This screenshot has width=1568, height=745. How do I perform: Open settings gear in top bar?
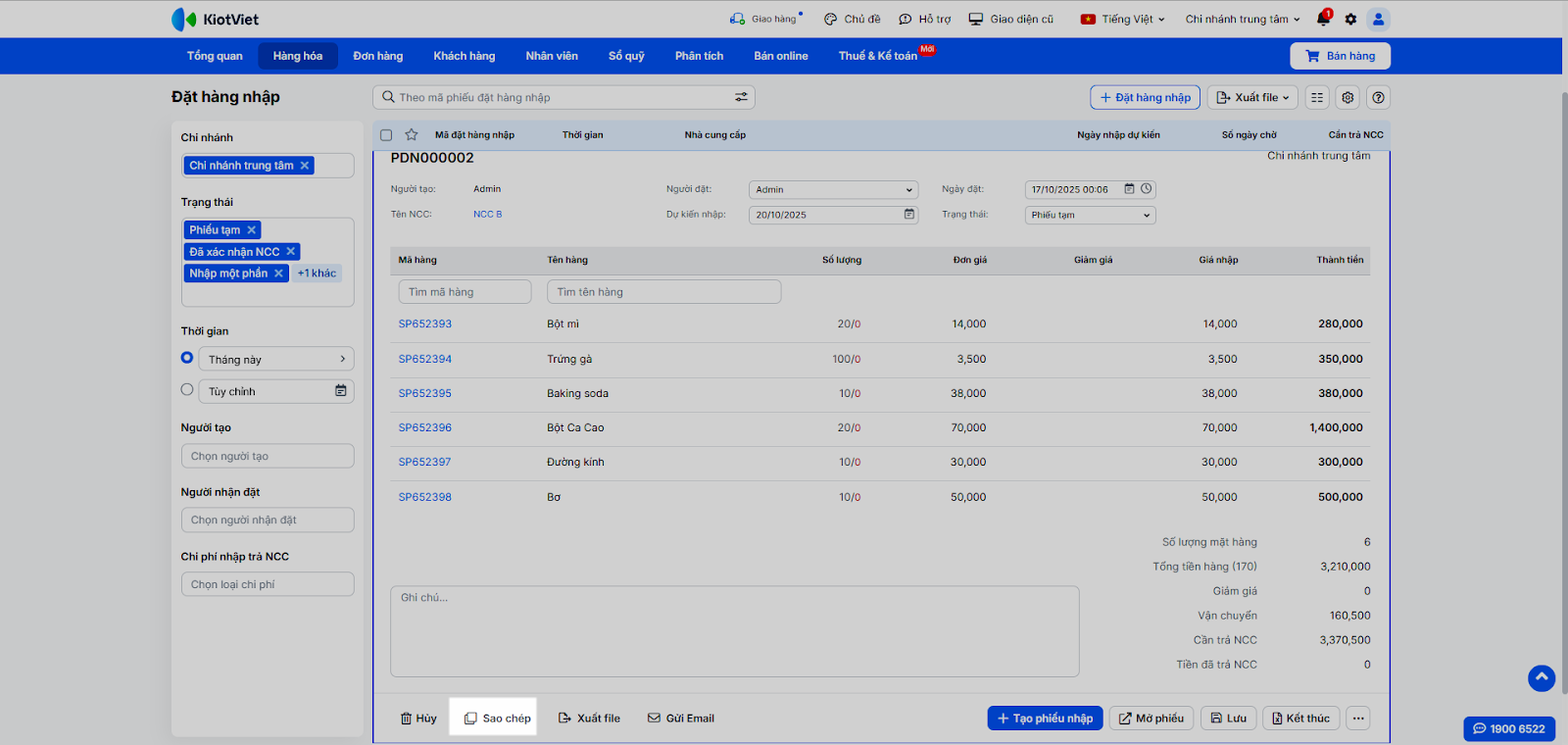(1350, 19)
